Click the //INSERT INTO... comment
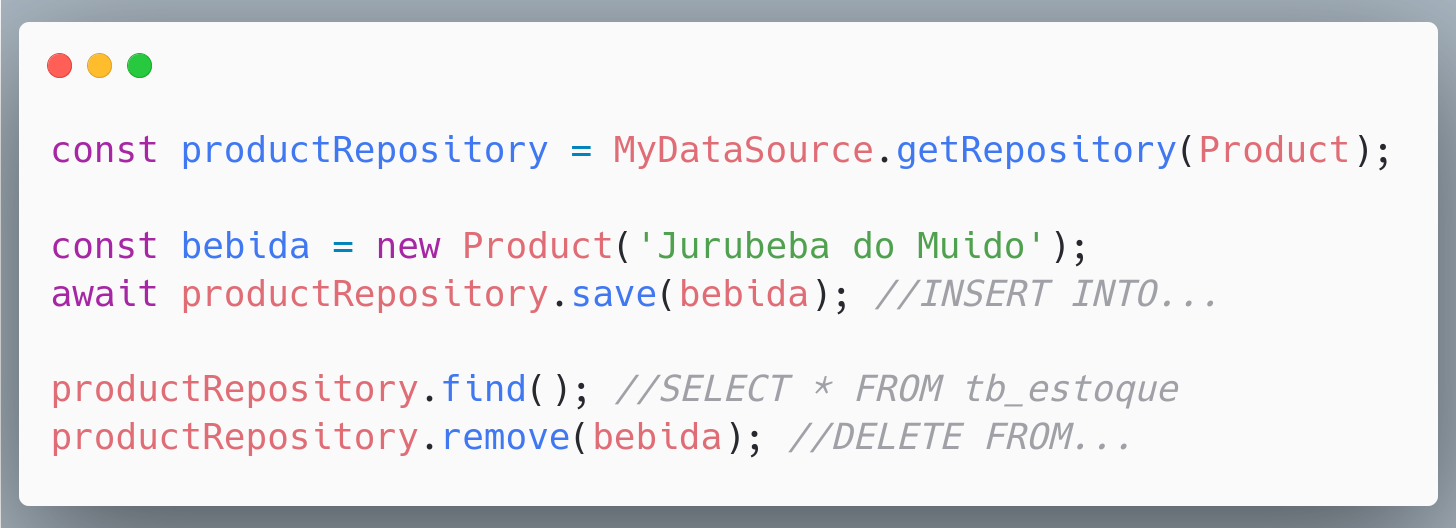Viewport: 1456px width, 528px height. click(x=1046, y=294)
